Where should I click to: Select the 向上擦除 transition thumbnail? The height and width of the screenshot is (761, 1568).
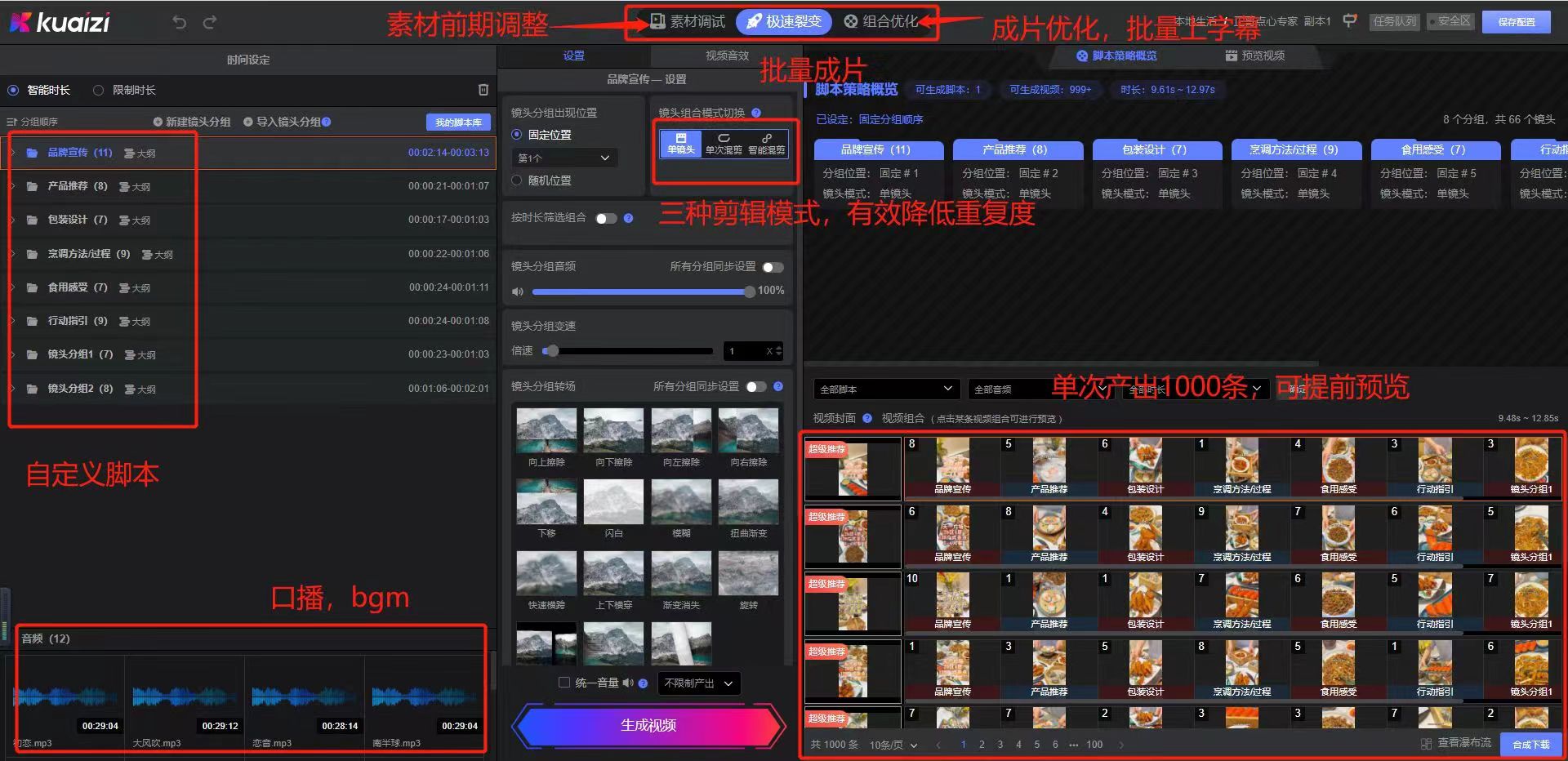pos(546,430)
